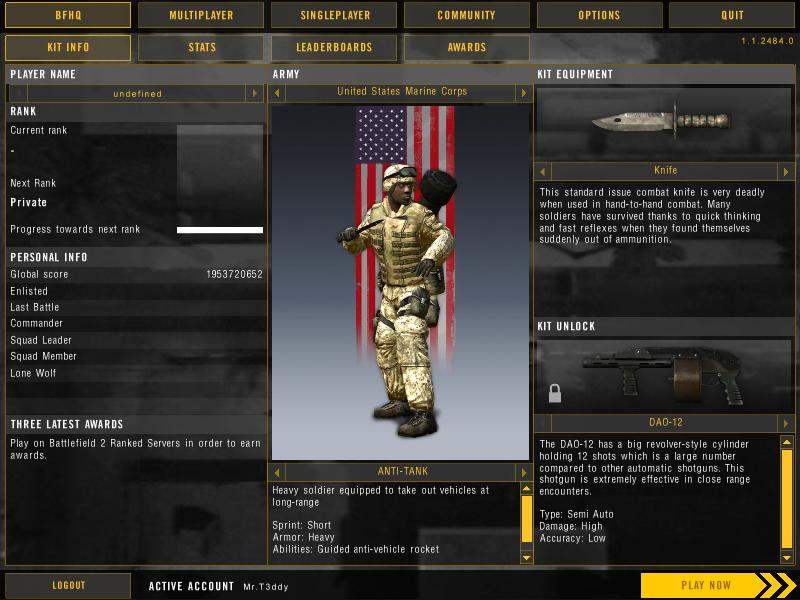The height and width of the screenshot is (600, 800).
Task: Open the Multiplayer menu
Action: pos(201,15)
